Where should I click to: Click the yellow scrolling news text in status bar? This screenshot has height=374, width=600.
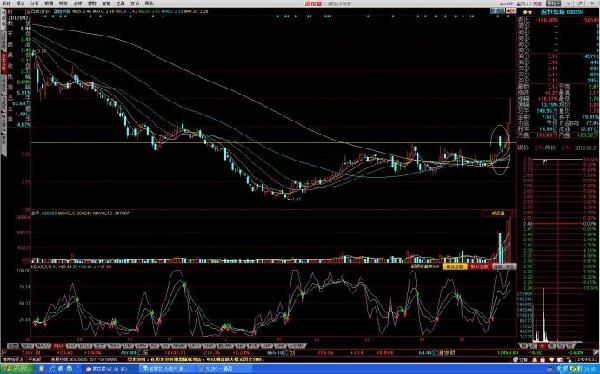coord(195,360)
